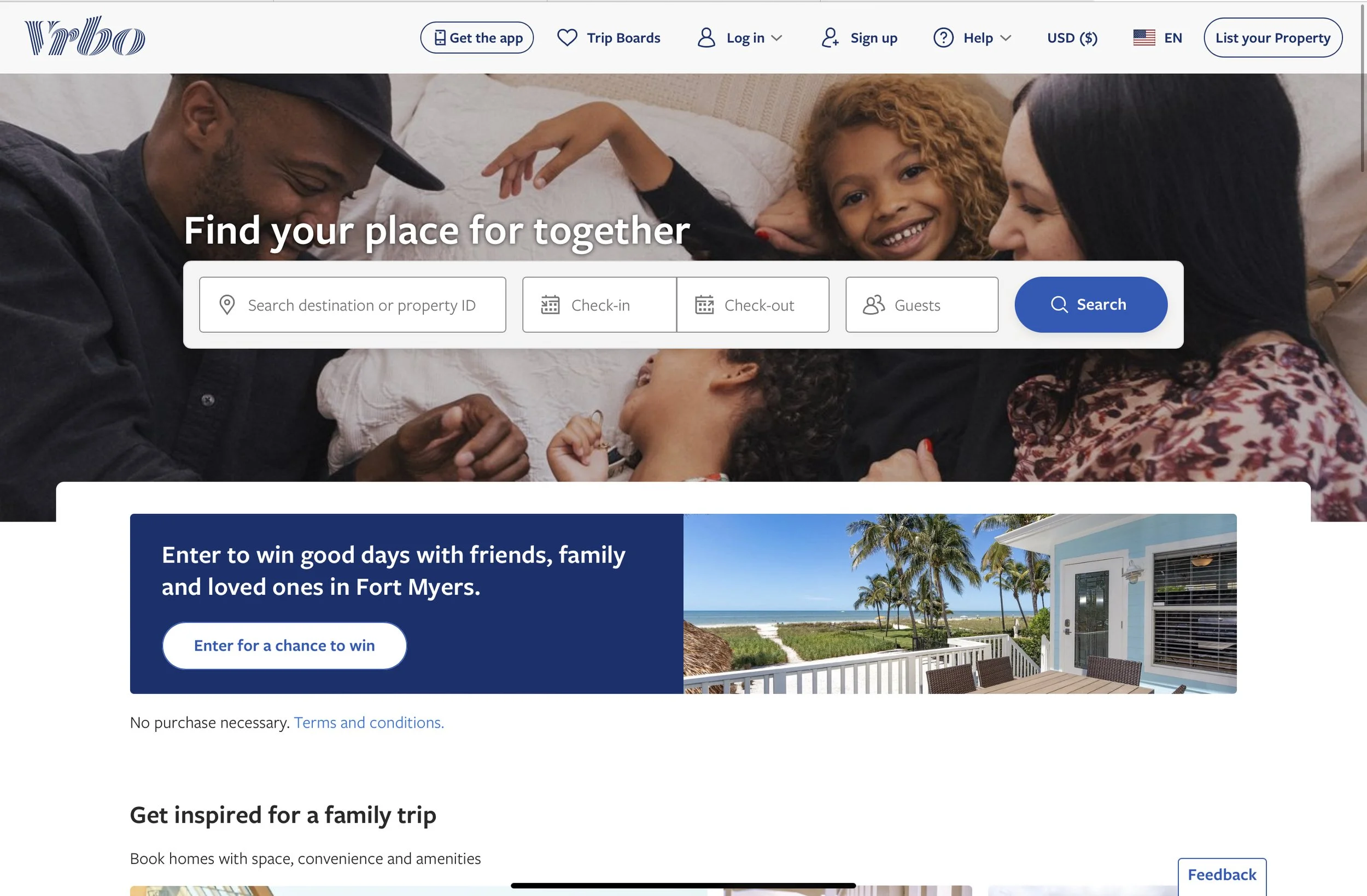Click the calendar icon in the Check-out field
This screenshot has width=1367, height=896.
(x=704, y=305)
